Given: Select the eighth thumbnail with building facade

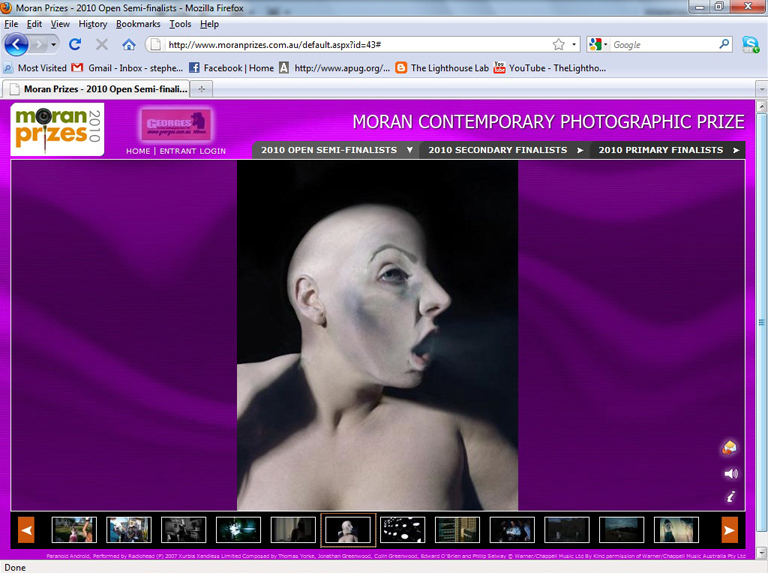Looking at the screenshot, I should [457, 530].
